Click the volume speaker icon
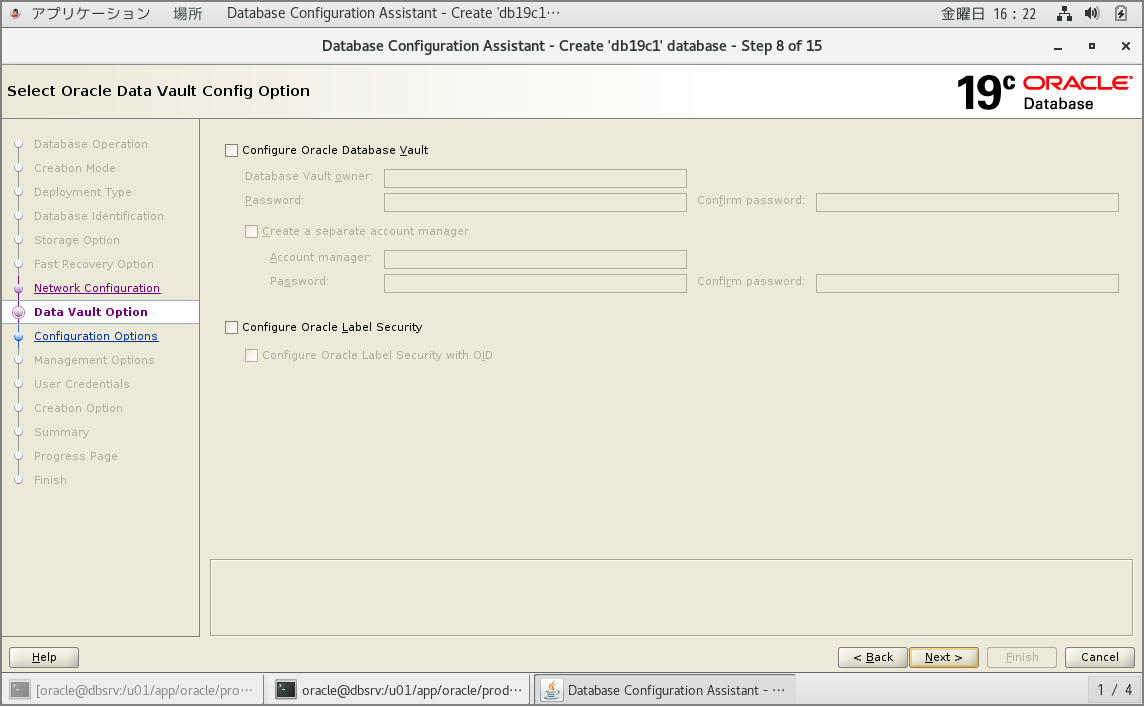The image size is (1144, 706). pos(1092,14)
